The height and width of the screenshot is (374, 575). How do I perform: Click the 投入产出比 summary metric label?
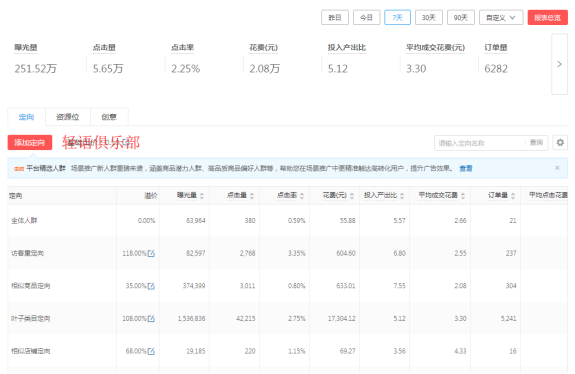347,48
